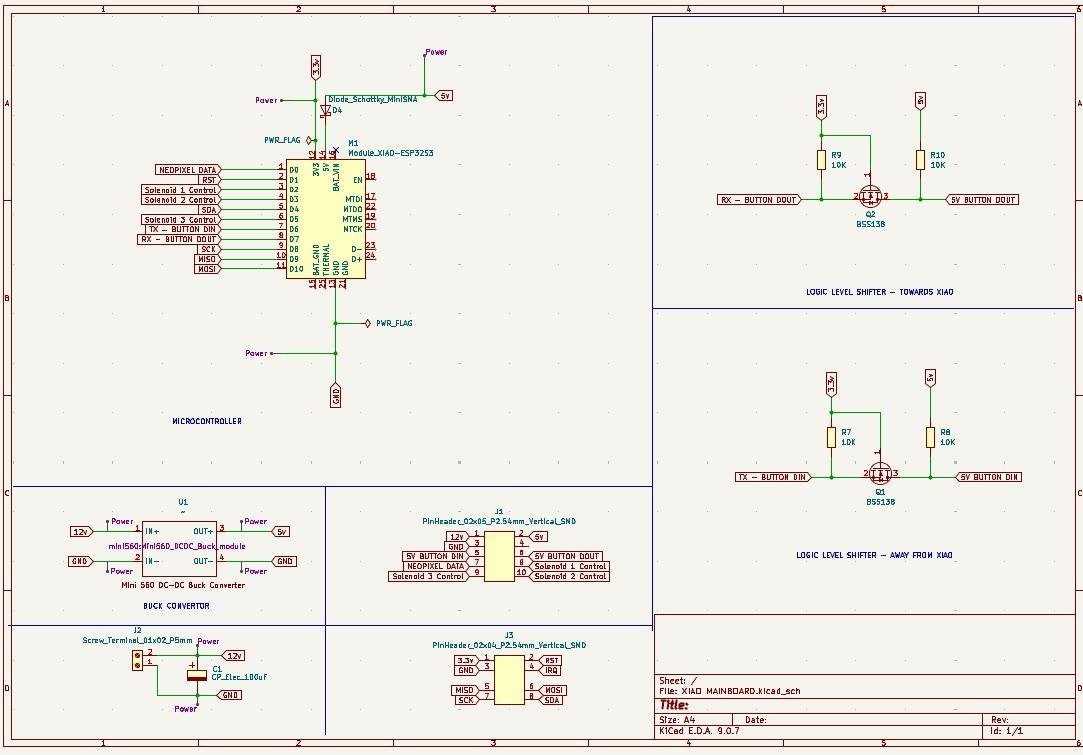Select the R10 10K resistor symbol

(920, 160)
